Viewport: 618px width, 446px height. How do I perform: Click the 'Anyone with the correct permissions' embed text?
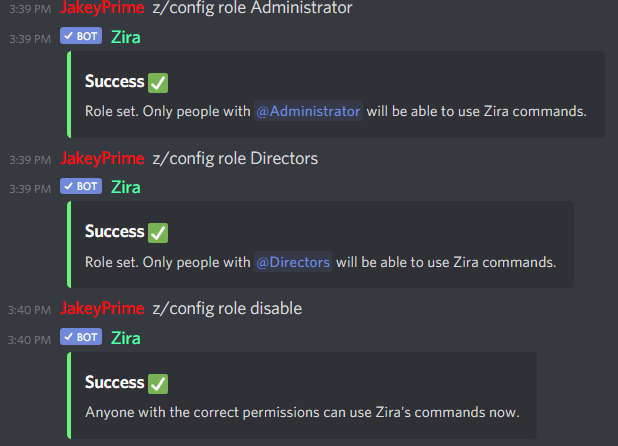[x=302, y=412]
